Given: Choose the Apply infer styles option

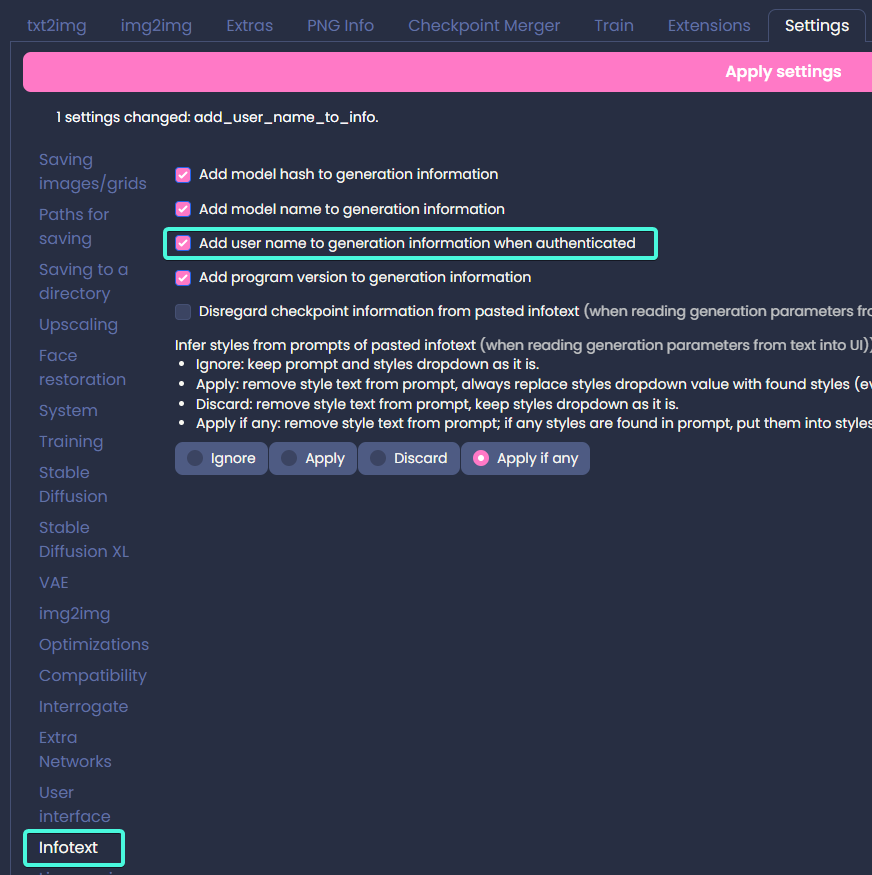Looking at the screenshot, I should coord(312,458).
